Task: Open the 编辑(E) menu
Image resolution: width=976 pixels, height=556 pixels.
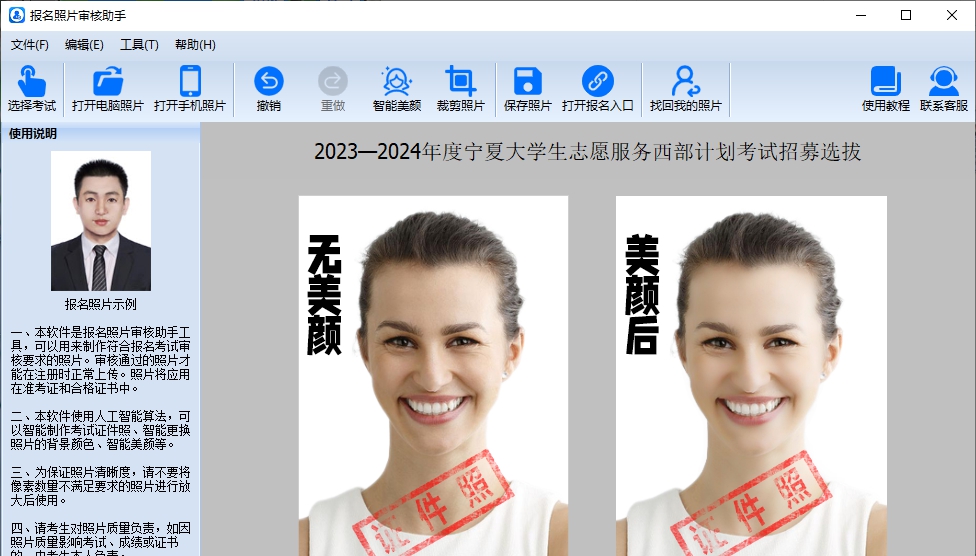Action: click(x=84, y=45)
